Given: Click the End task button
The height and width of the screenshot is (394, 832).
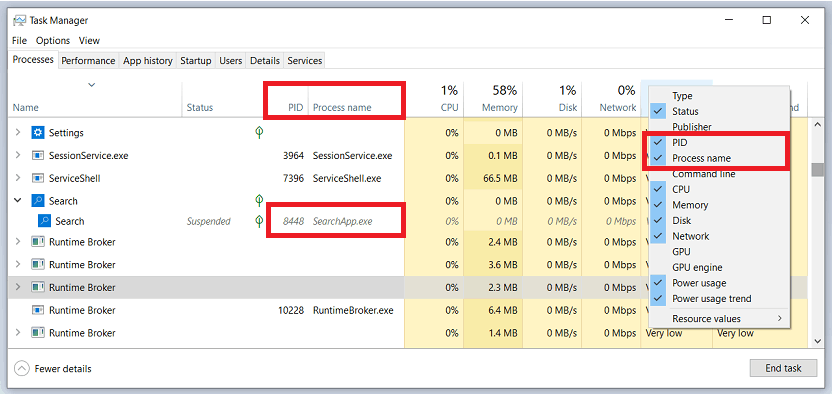Looking at the screenshot, I should tap(783, 367).
